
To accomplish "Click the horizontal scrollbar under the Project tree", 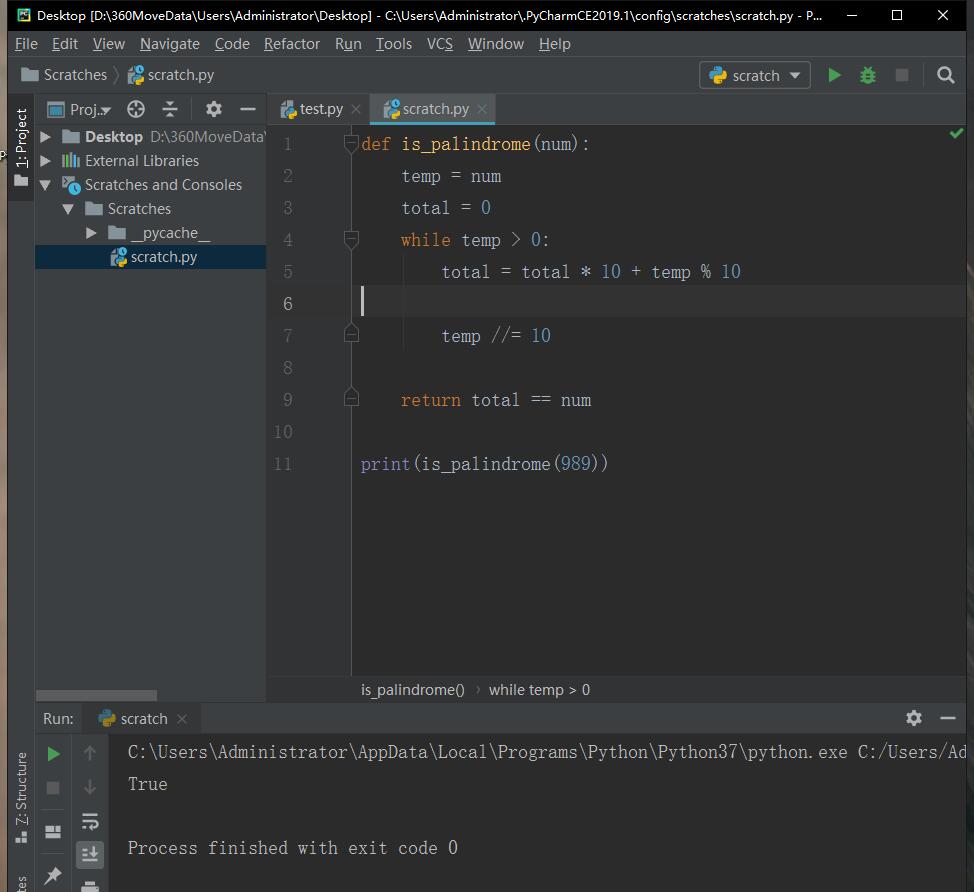I will coord(95,694).
